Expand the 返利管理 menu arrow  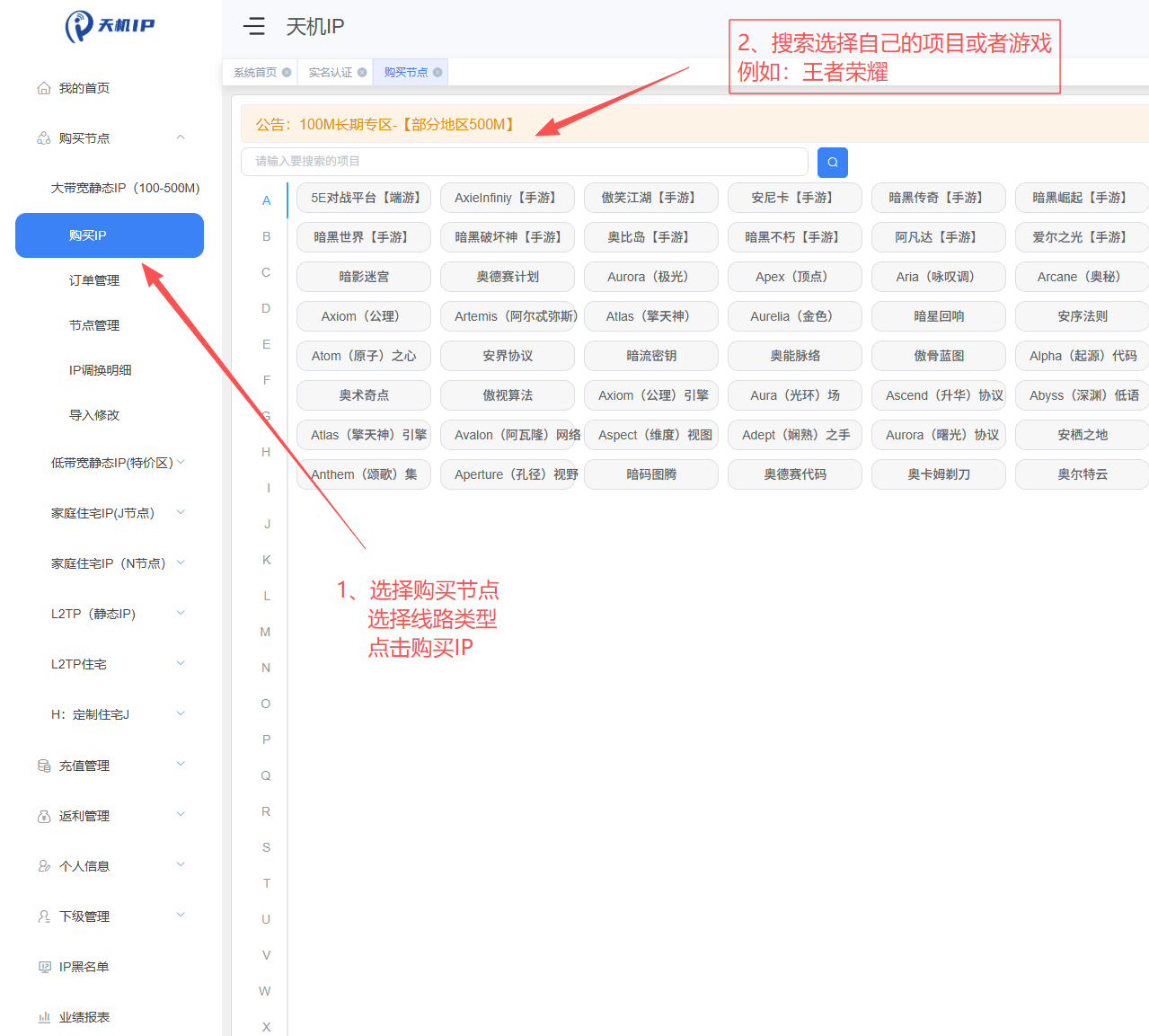[x=181, y=814]
